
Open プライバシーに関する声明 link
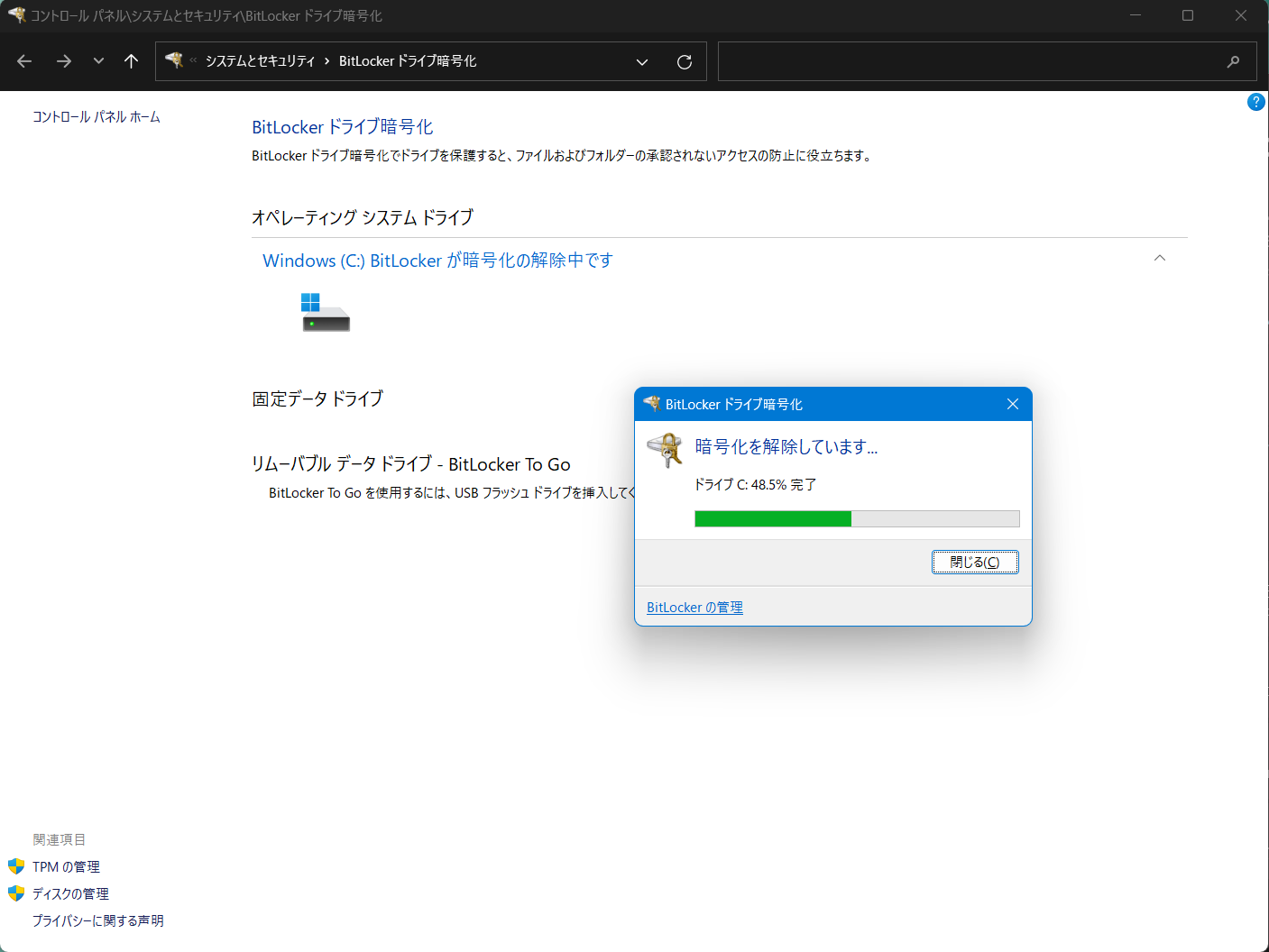(98, 921)
